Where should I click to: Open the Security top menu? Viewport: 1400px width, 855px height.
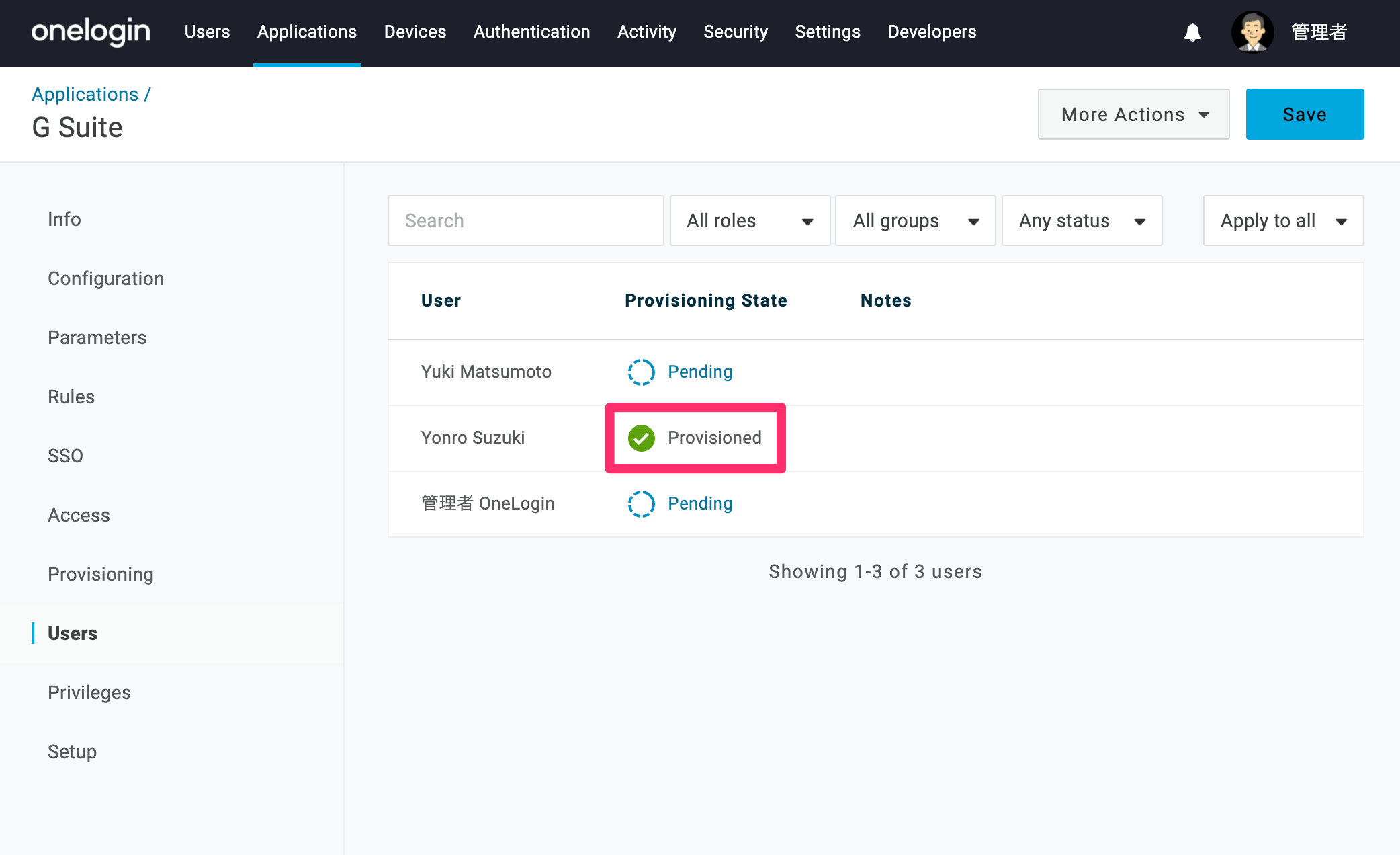coord(736,32)
